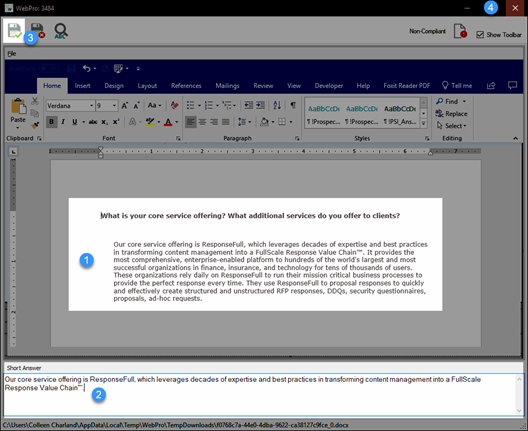Open the Comments speech bubble icon
This screenshot has height=431, width=528.
click(x=512, y=86)
